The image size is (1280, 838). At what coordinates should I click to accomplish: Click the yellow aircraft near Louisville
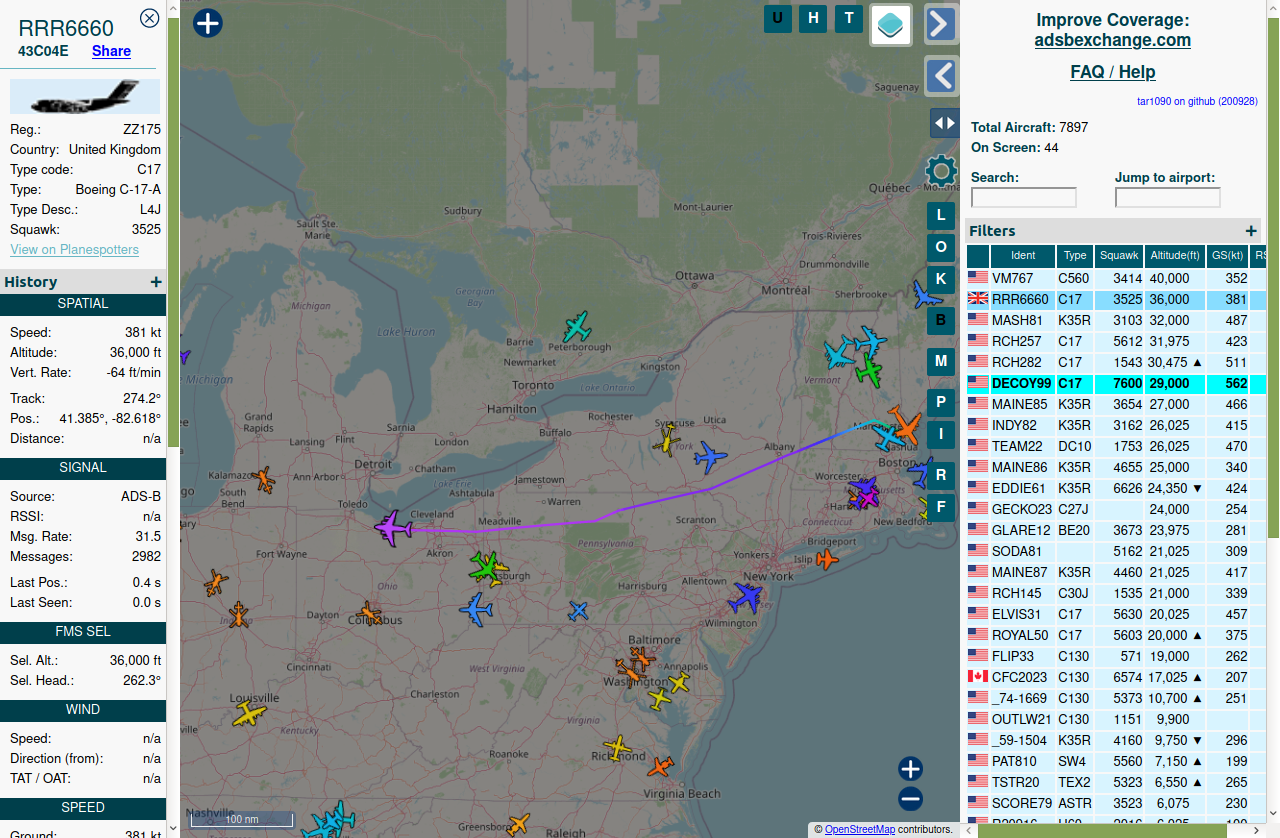point(249,715)
